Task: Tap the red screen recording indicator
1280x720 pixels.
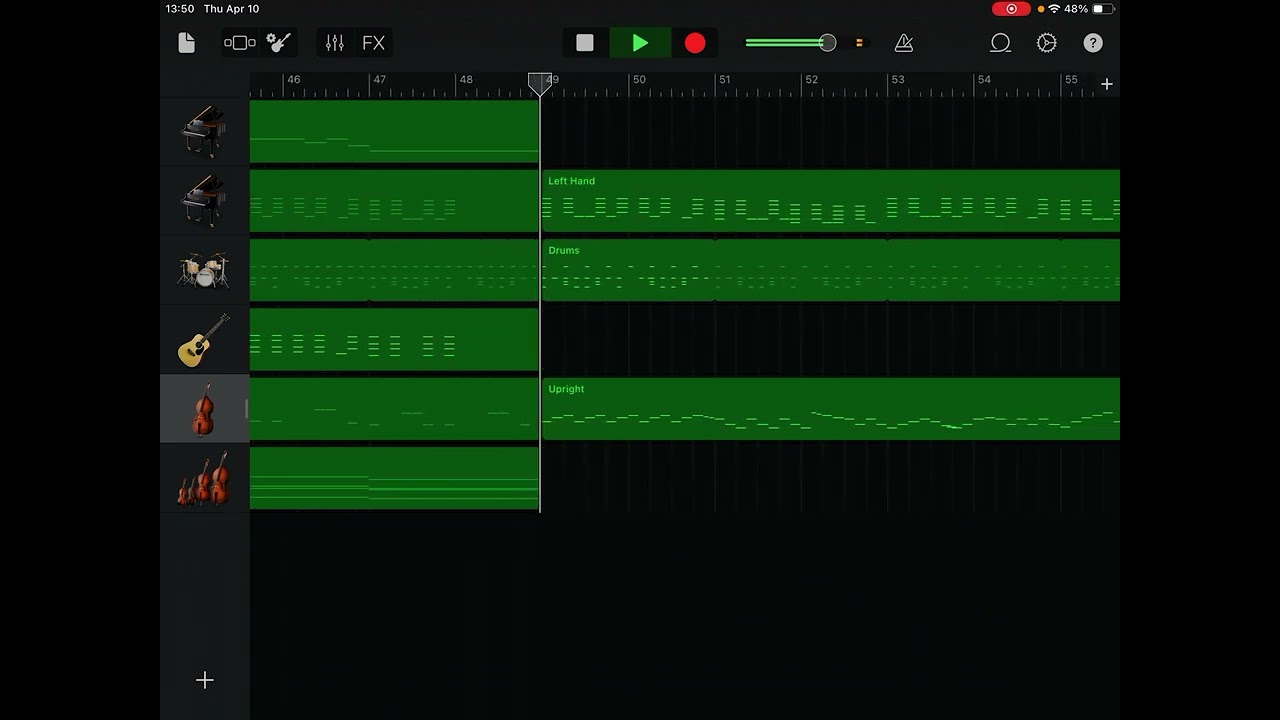Action: click(1011, 9)
